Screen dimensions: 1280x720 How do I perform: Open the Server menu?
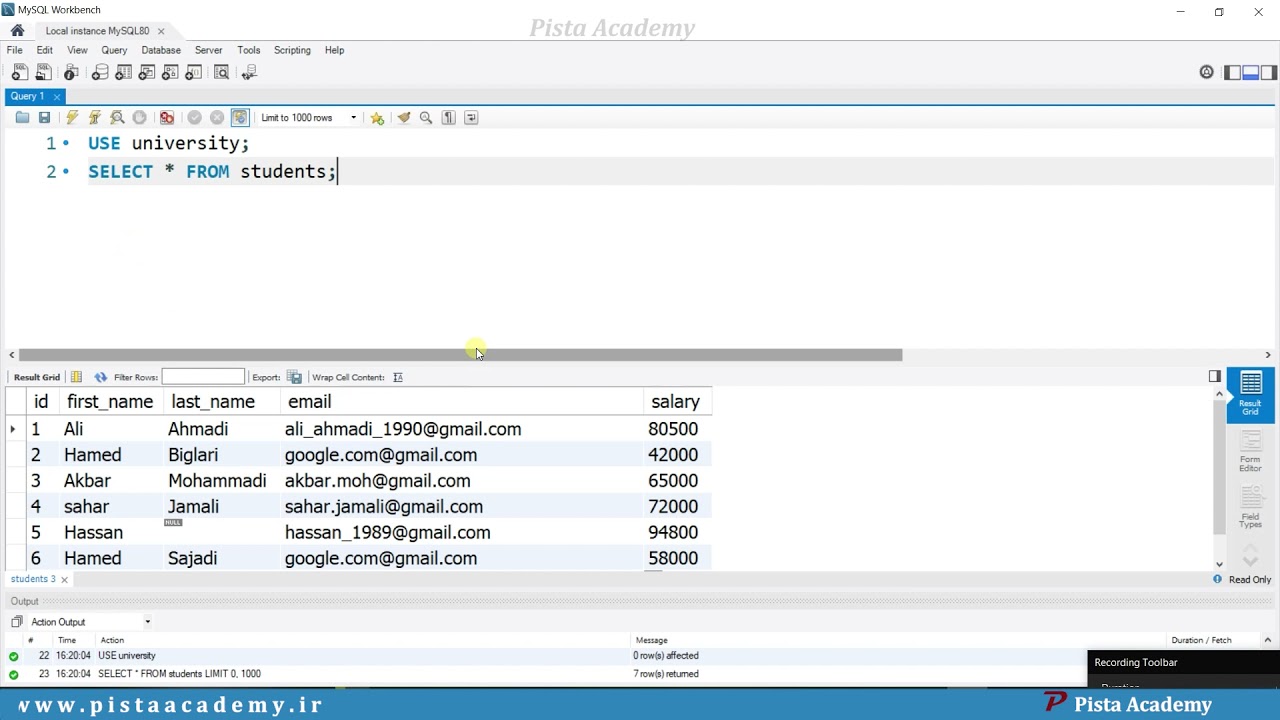coord(208,50)
